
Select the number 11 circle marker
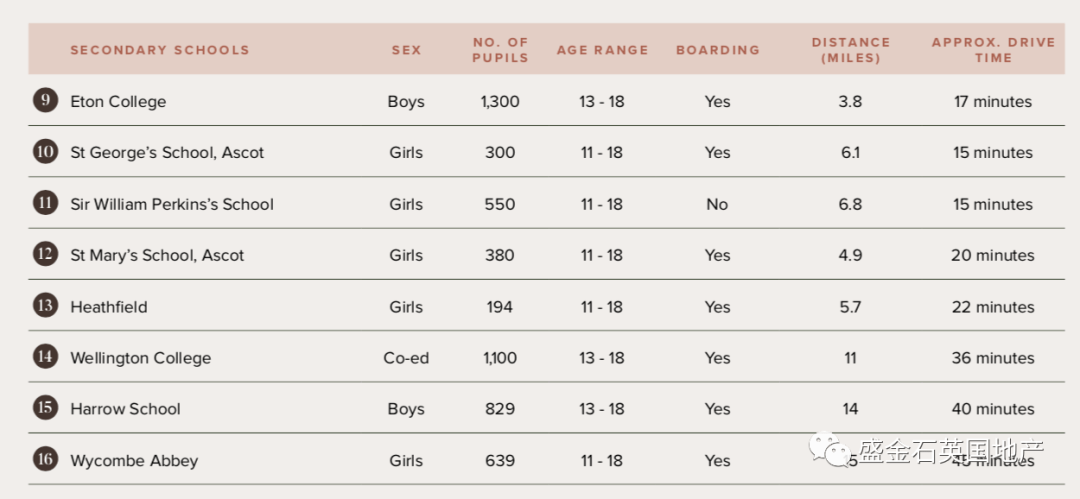coord(45,203)
